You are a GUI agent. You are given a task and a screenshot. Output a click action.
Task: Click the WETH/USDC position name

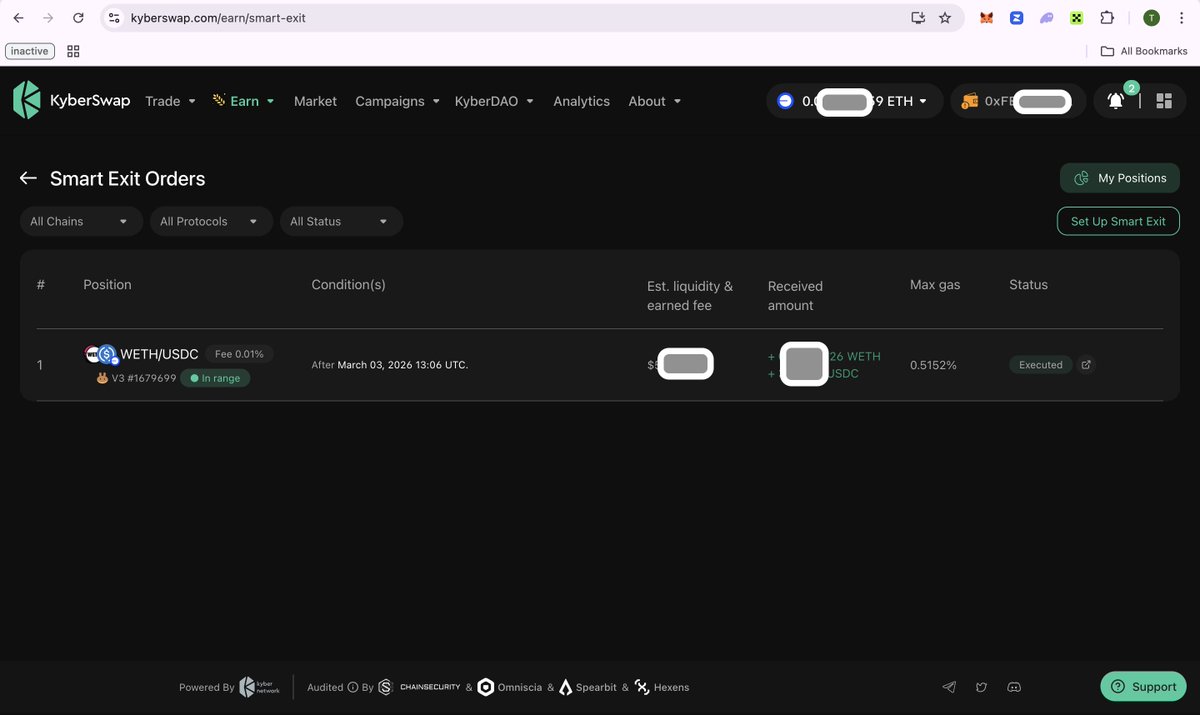[159, 354]
